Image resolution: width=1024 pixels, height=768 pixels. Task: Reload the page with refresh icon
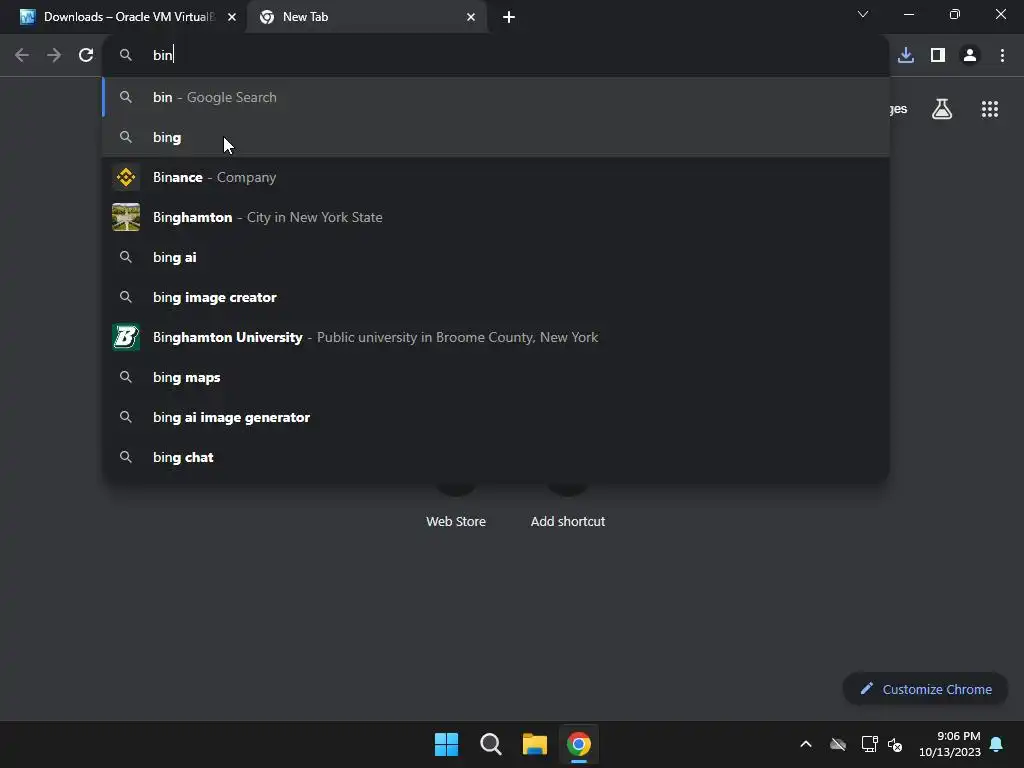(86, 56)
